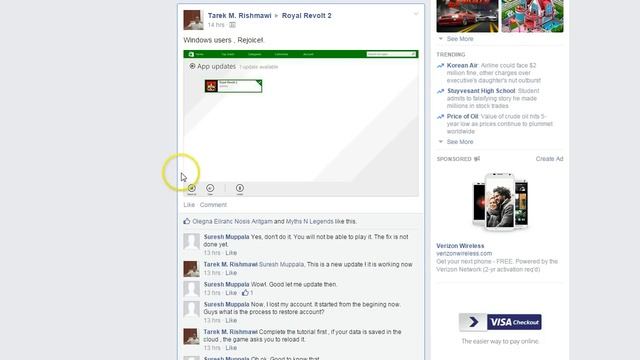
Task: Click the sponsored megaphone icon
Action: point(477,159)
